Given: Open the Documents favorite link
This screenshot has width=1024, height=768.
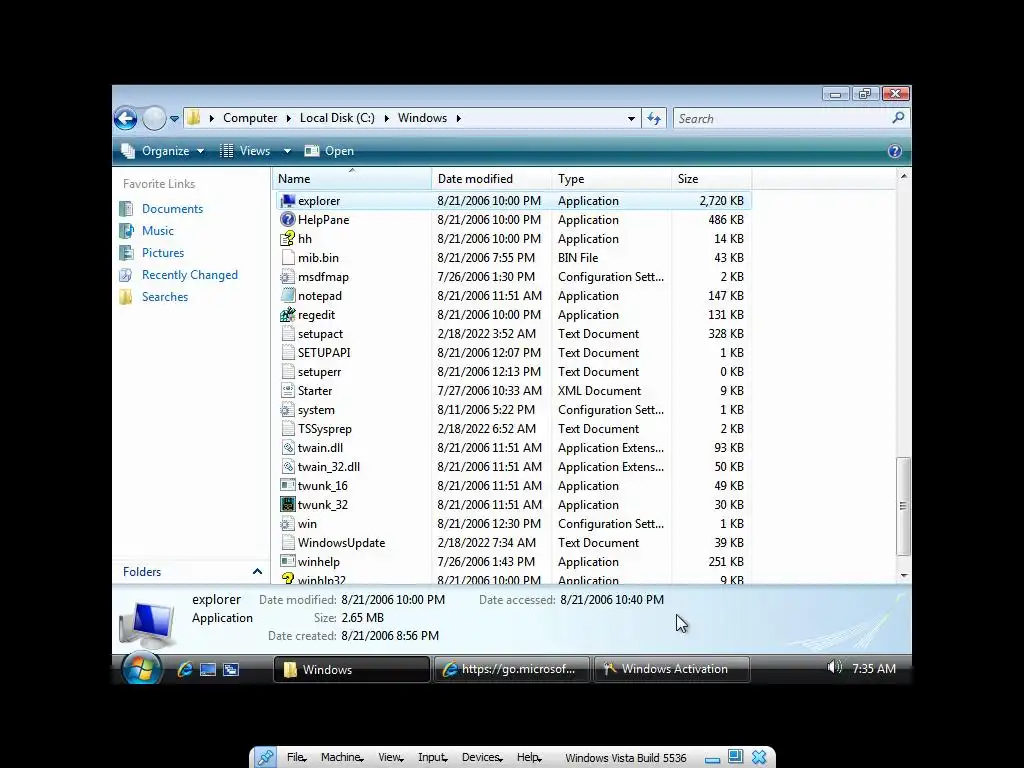Looking at the screenshot, I should pyautogui.click(x=172, y=209).
